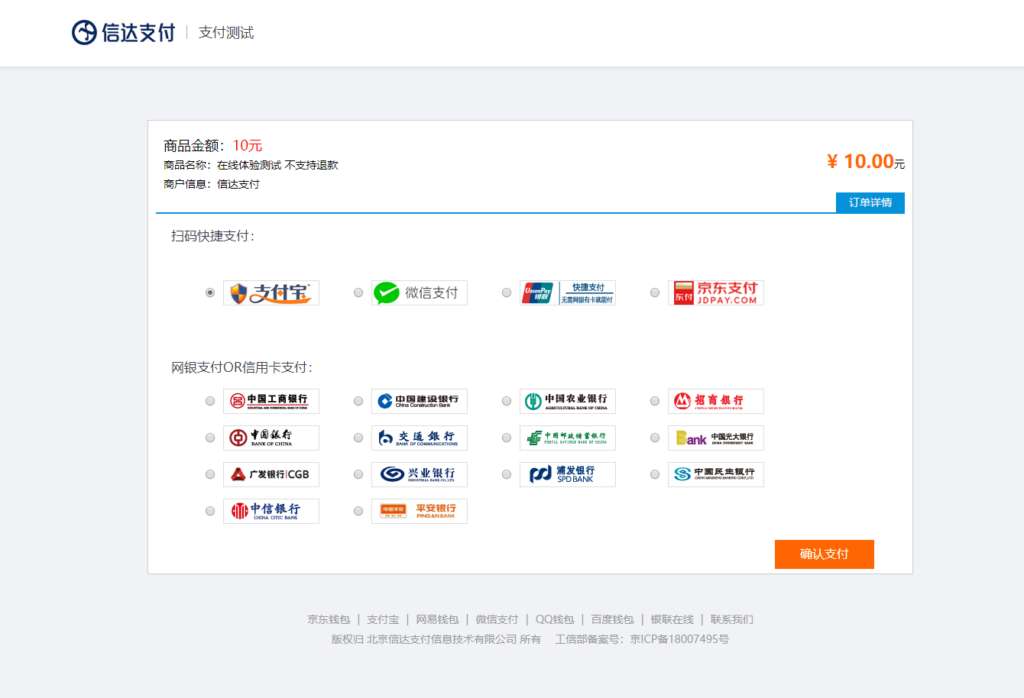Click the ¥ 10.00元 total price
The width and height of the screenshot is (1024, 698).
coord(865,161)
